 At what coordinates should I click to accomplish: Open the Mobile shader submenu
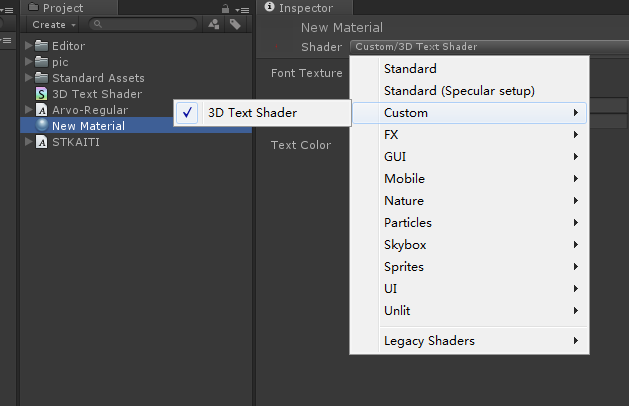click(469, 179)
